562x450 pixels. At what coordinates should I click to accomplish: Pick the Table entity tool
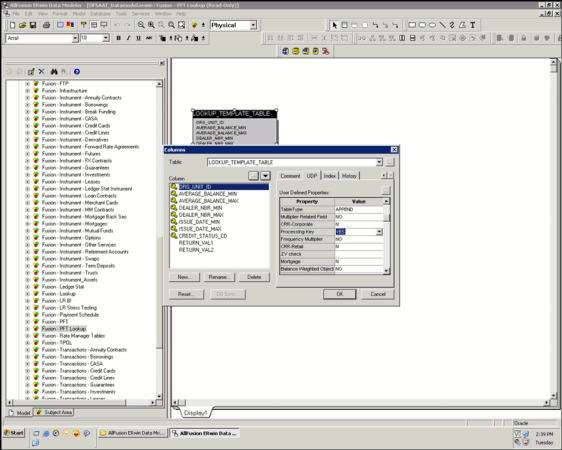(344, 25)
